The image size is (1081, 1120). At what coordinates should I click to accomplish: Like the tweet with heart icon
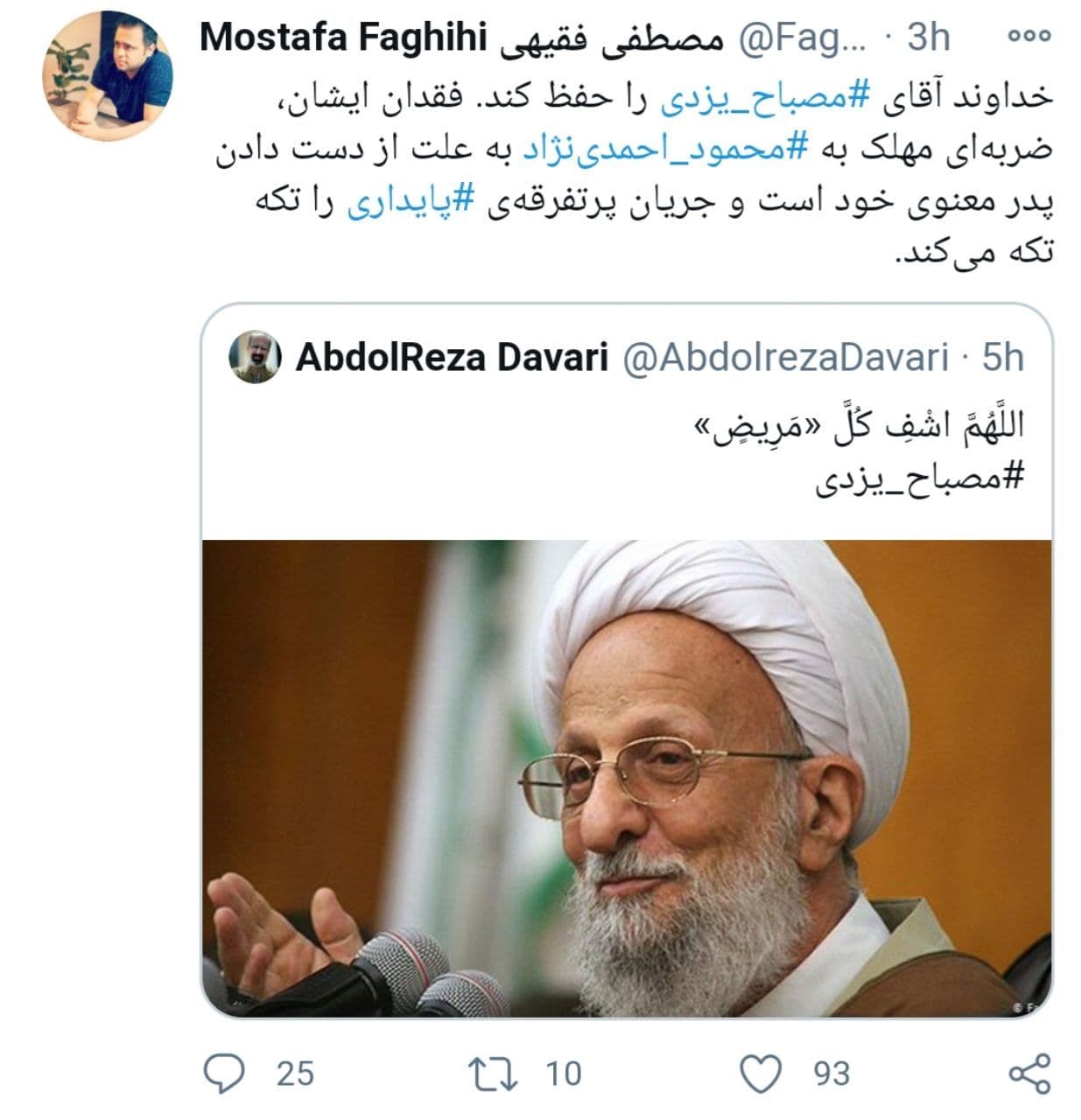pos(762,1074)
